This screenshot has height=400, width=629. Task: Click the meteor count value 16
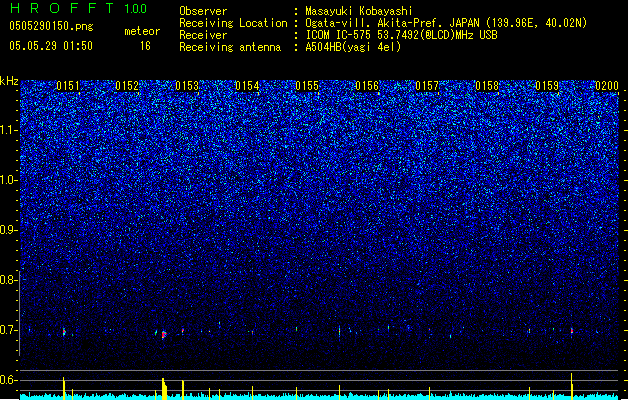tap(145, 46)
